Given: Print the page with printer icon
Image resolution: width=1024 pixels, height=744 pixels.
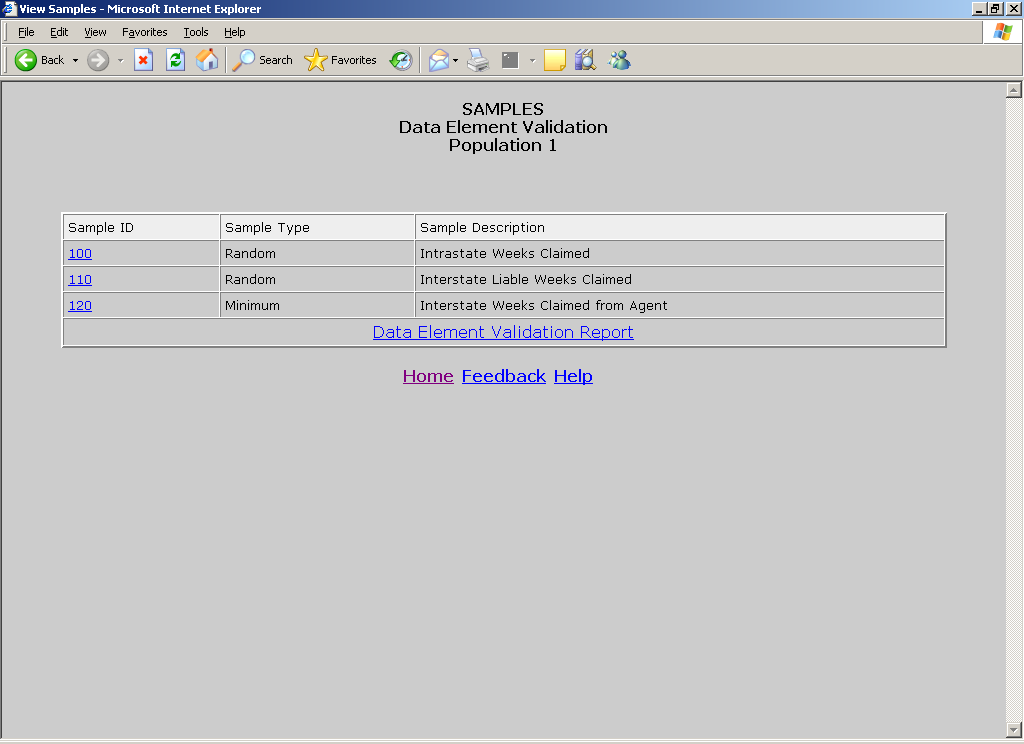Looking at the screenshot, I should (x=478, y=60).
